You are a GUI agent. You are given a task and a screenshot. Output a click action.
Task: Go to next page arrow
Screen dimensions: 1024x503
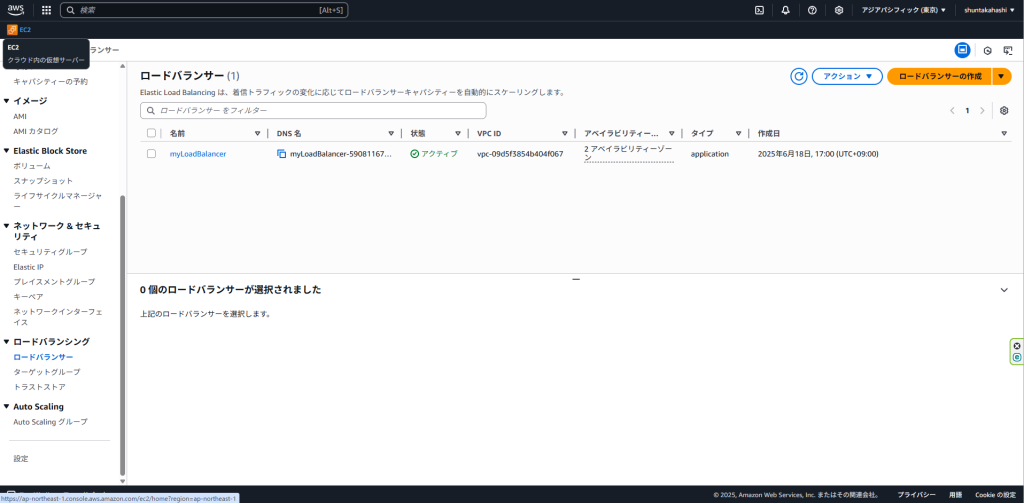(982, 110)
